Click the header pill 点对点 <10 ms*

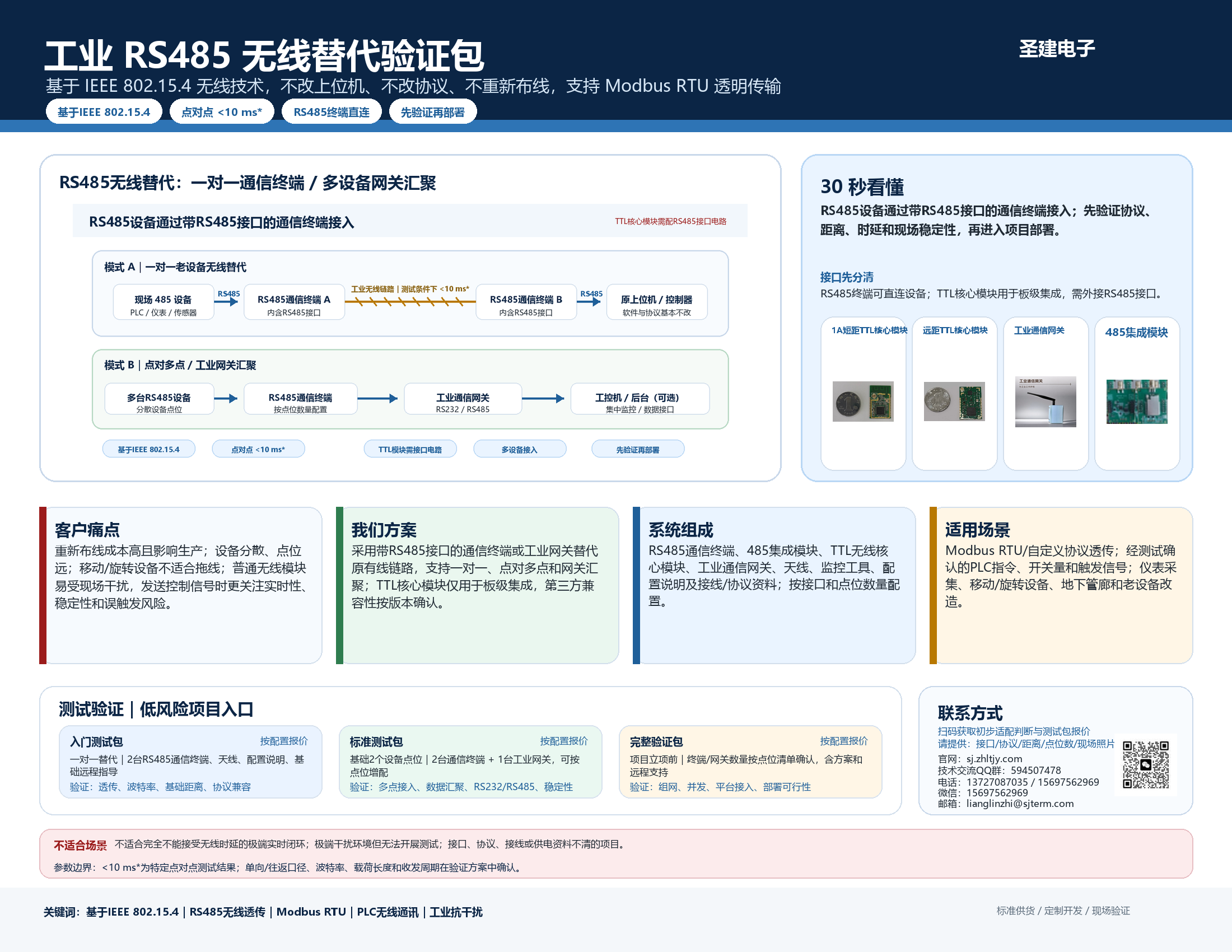click(222, 111)
